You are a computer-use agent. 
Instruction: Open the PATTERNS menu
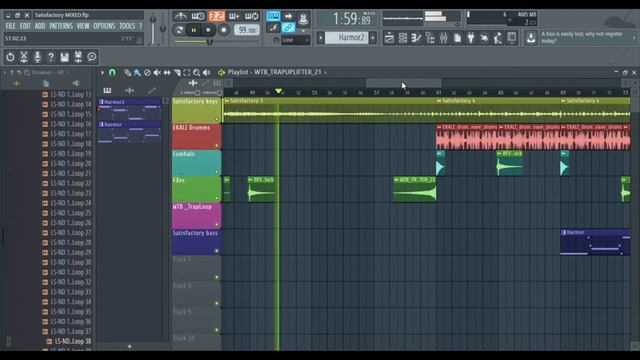(x=61, y=26)
